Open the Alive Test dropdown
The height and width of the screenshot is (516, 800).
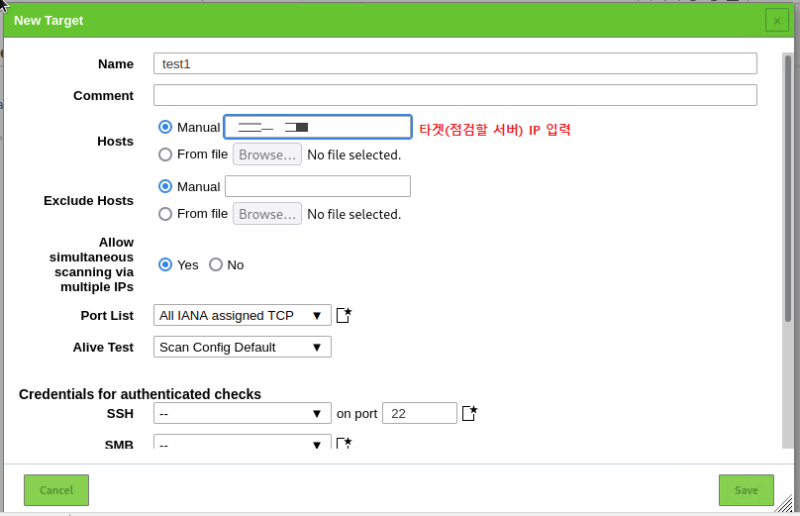tap(242, 347)
